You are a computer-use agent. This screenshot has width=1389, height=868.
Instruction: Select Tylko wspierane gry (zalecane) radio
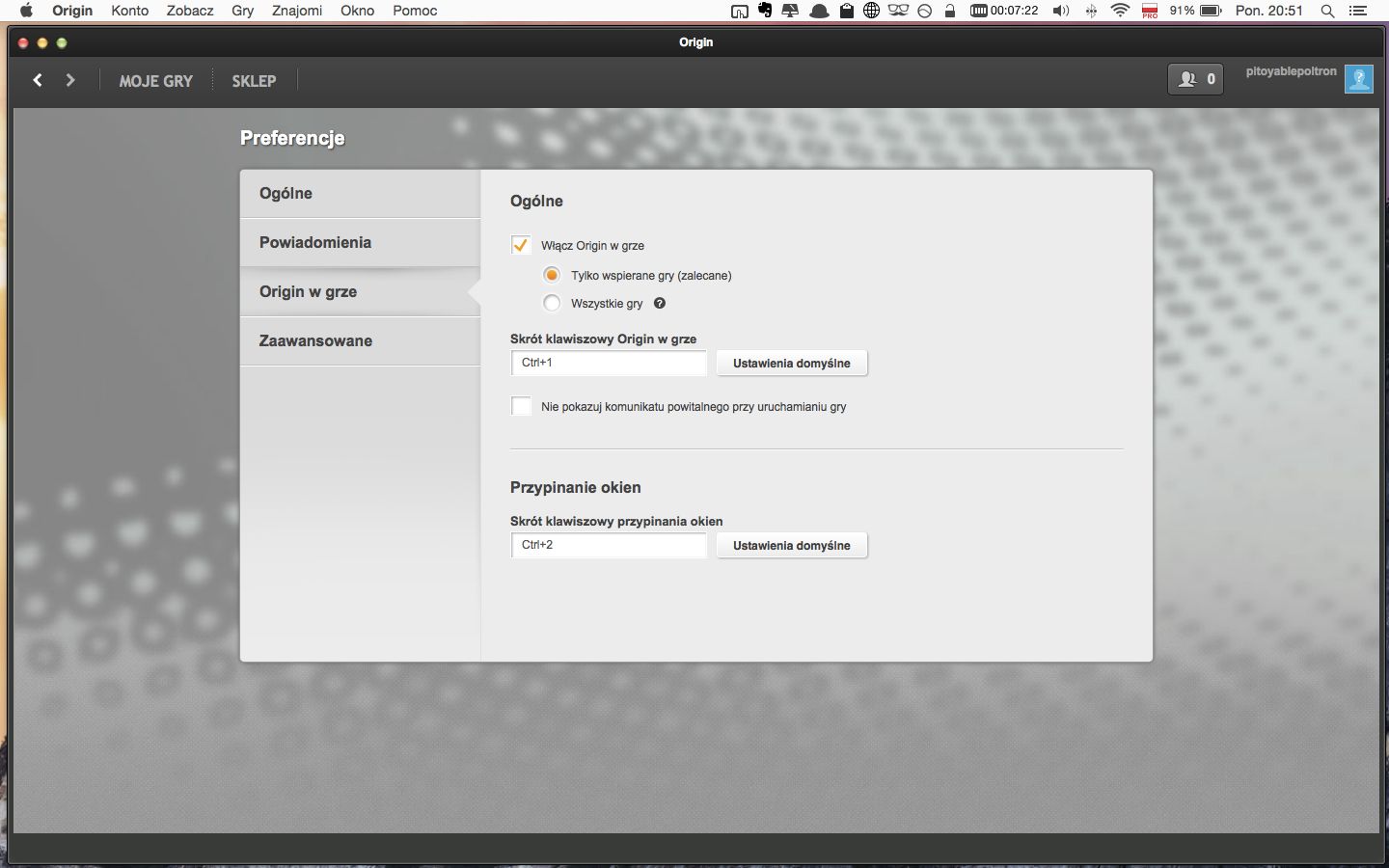tap(552, 275)
